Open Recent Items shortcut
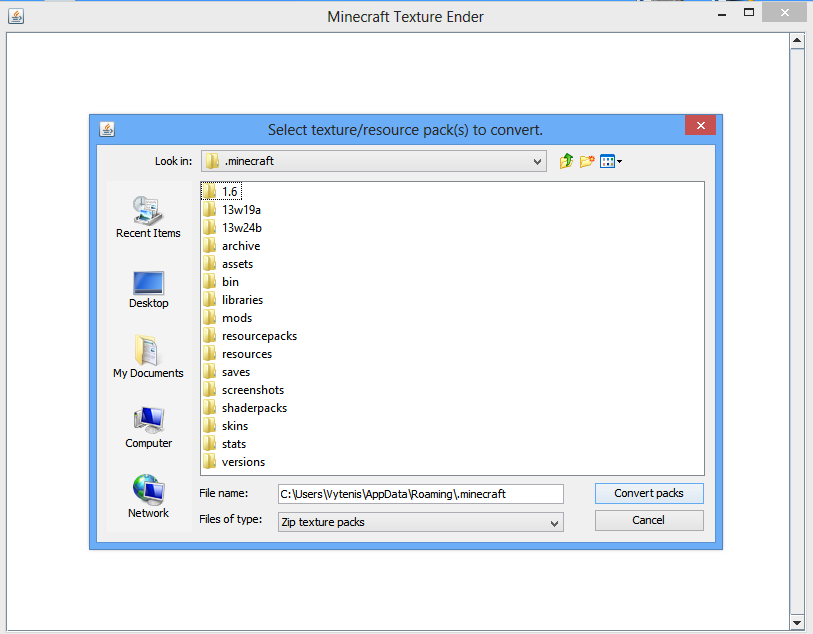 click(x=148, y=217)
